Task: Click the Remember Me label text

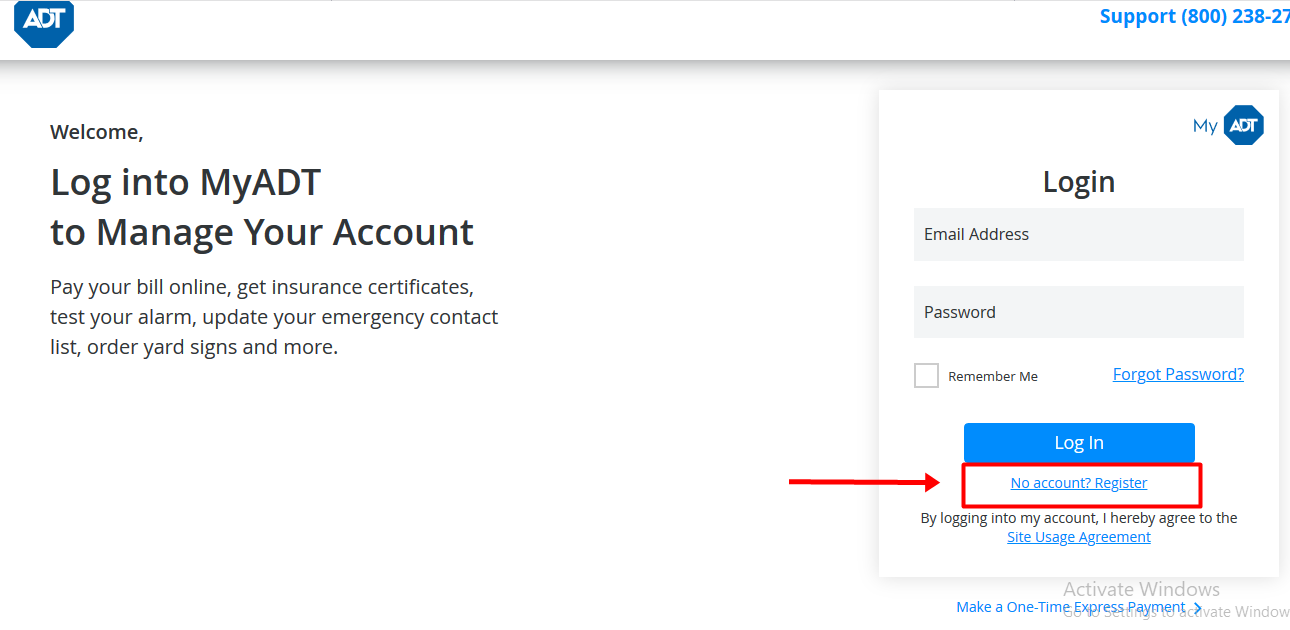Action: tap(993, 377)
